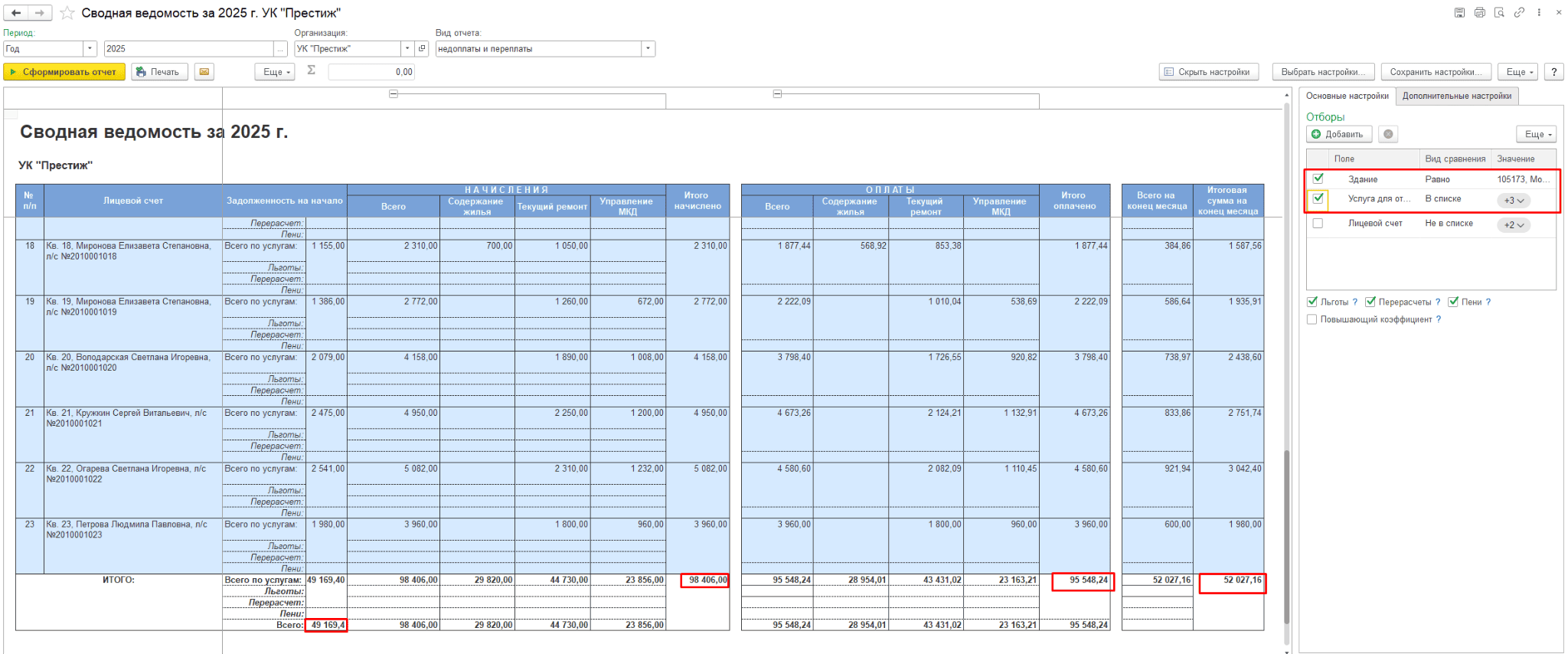Open the three-dot vertical menu
This screenshot has height=654, width=1568.
(x=1539, y=12)
